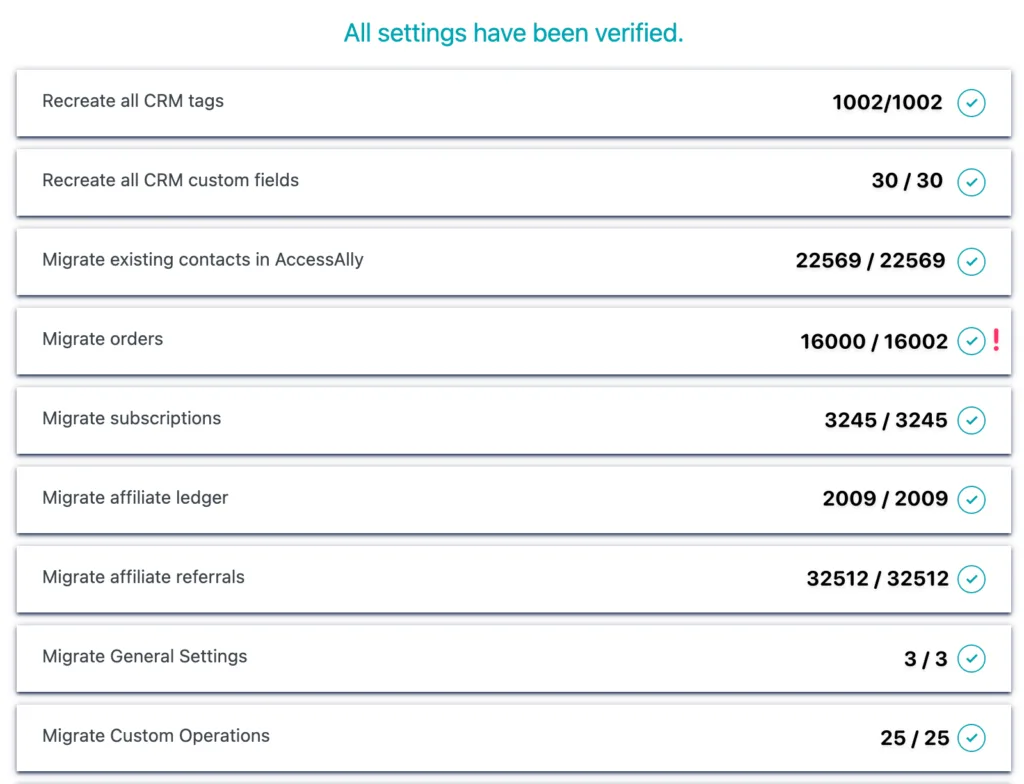Click 'All settings have been verified.' heading
Viewport: 1024px width, 784px height.
pyautogui.click(x=513, y=33)
